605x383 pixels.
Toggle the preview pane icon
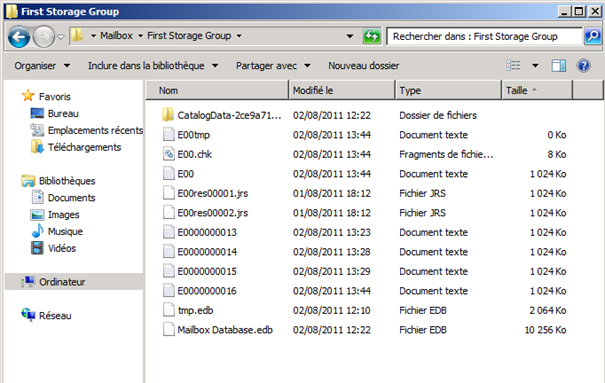tap(558, 66)
